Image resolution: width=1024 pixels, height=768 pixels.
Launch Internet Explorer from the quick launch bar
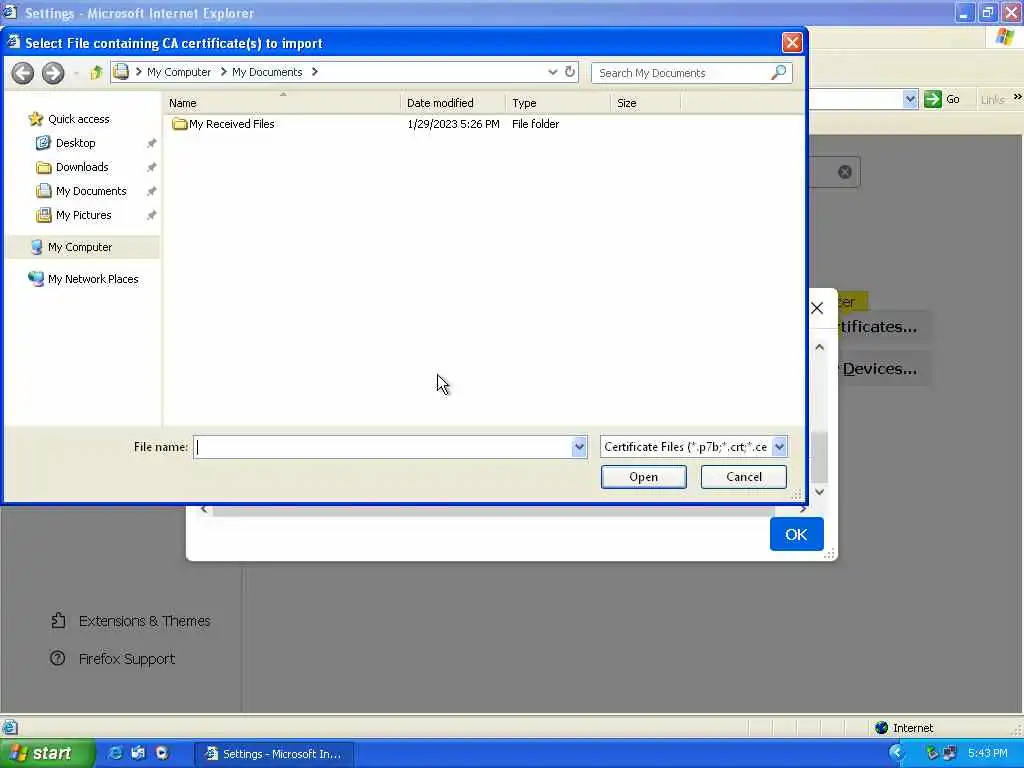click(x=115, y=753)
